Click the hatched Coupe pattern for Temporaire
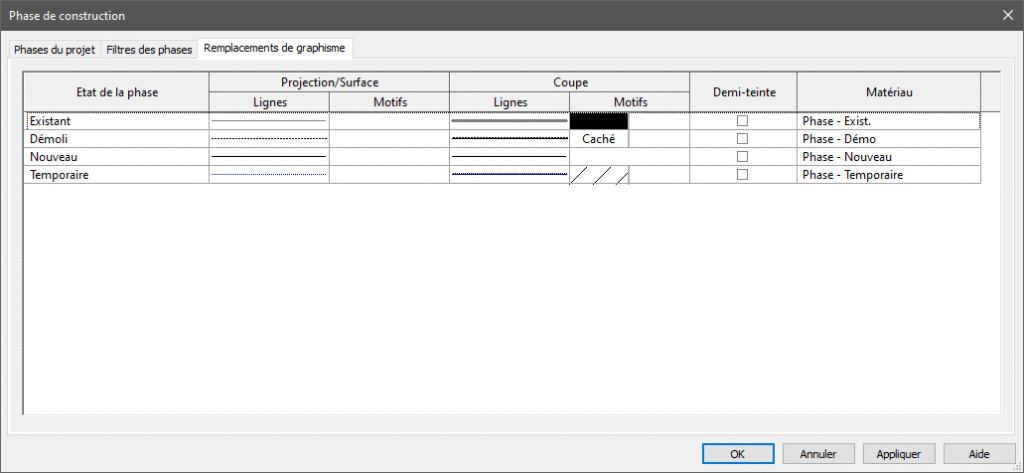1024x473 pixels. click(x=599, y=176)
